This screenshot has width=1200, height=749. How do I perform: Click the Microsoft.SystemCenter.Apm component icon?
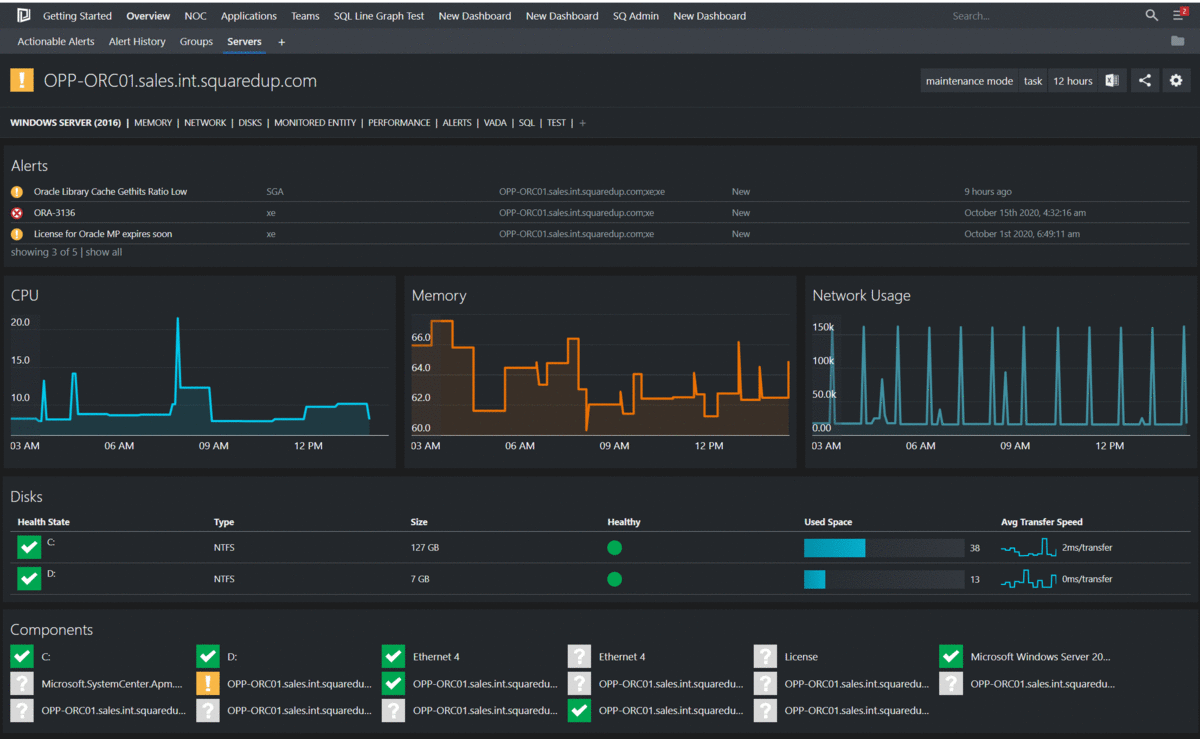[22, 684]
